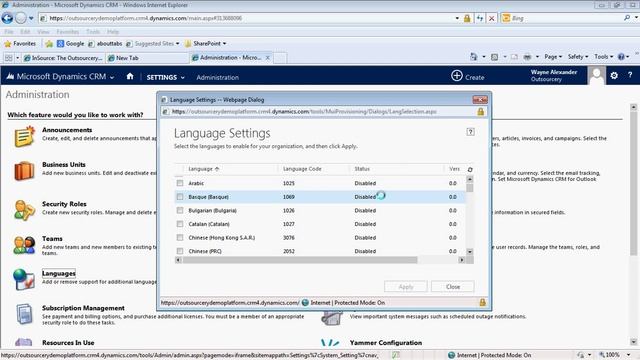The width and height of the screenshot is (640, 360).
Task: Click the user avatar picture
Action: click(596, 76)
